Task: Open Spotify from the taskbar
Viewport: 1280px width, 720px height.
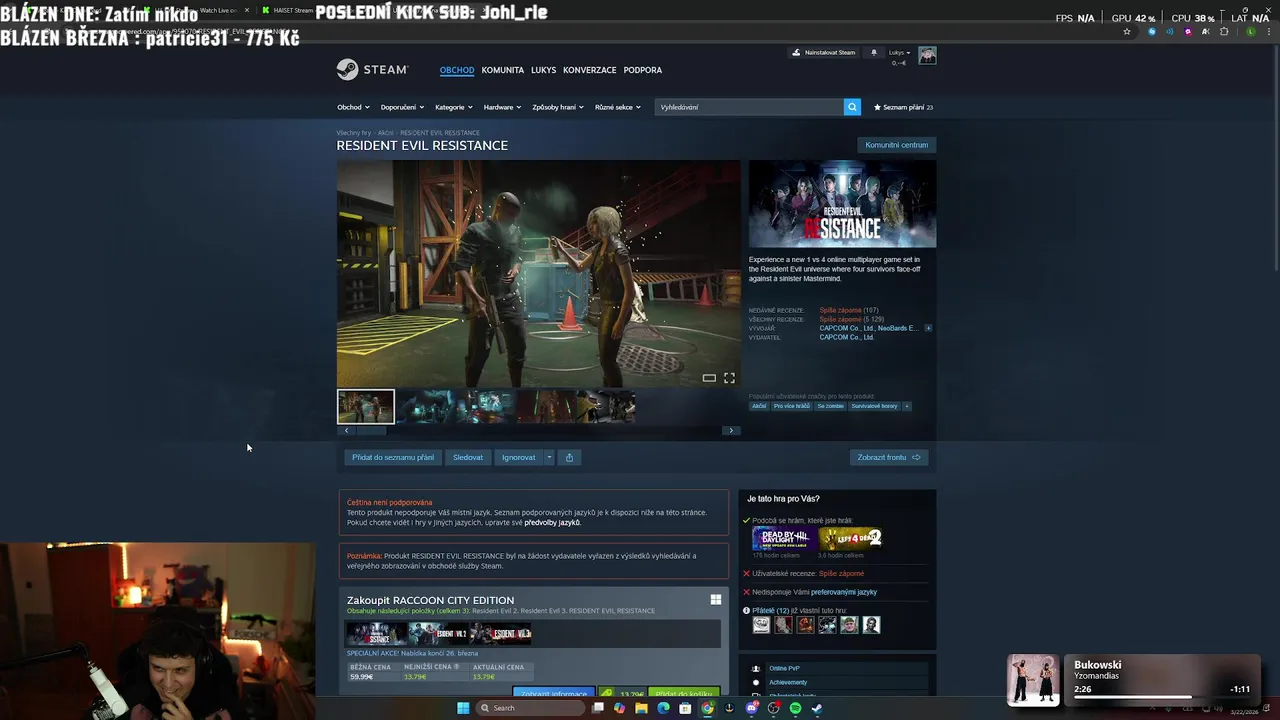Action: coord(795,708)
